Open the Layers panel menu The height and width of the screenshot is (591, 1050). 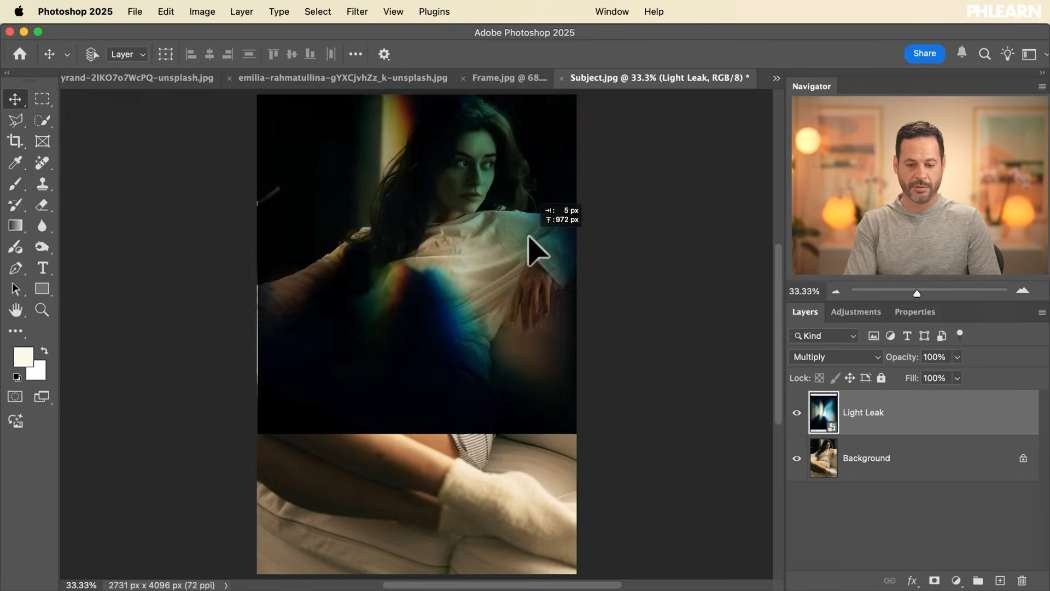coord(1042,313)
